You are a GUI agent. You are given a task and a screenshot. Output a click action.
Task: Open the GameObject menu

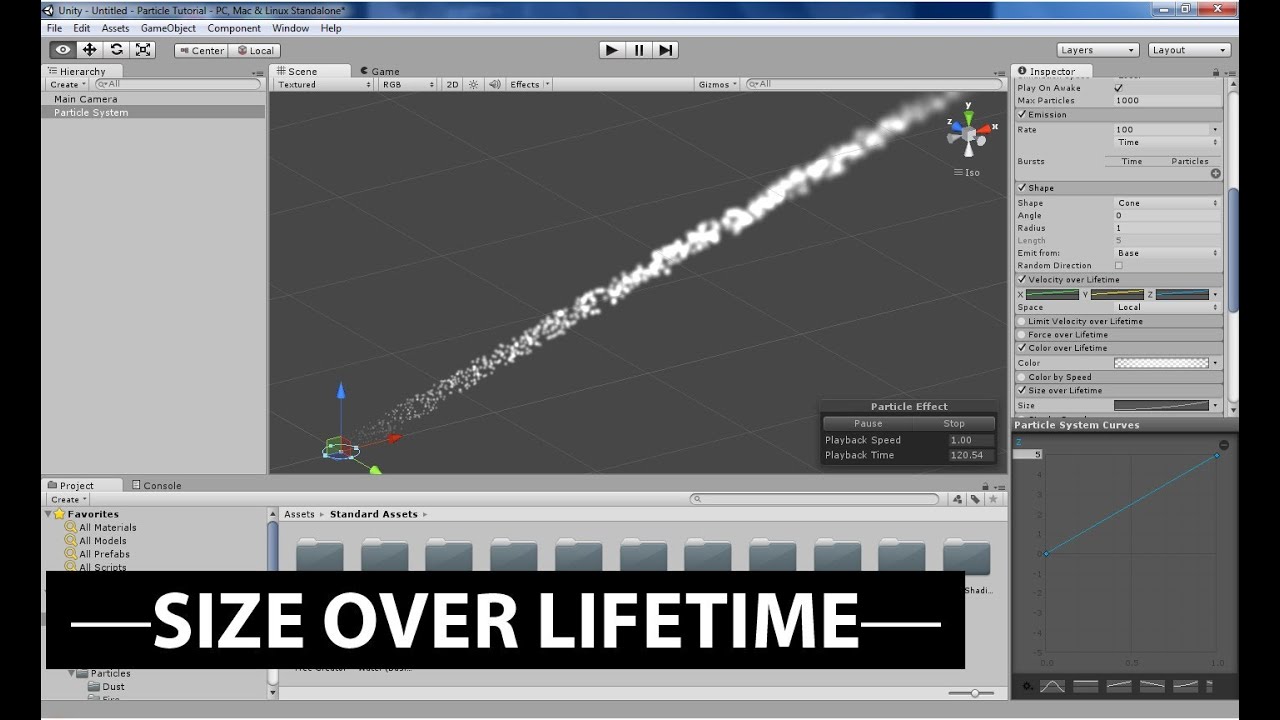[x=168, y=28]
